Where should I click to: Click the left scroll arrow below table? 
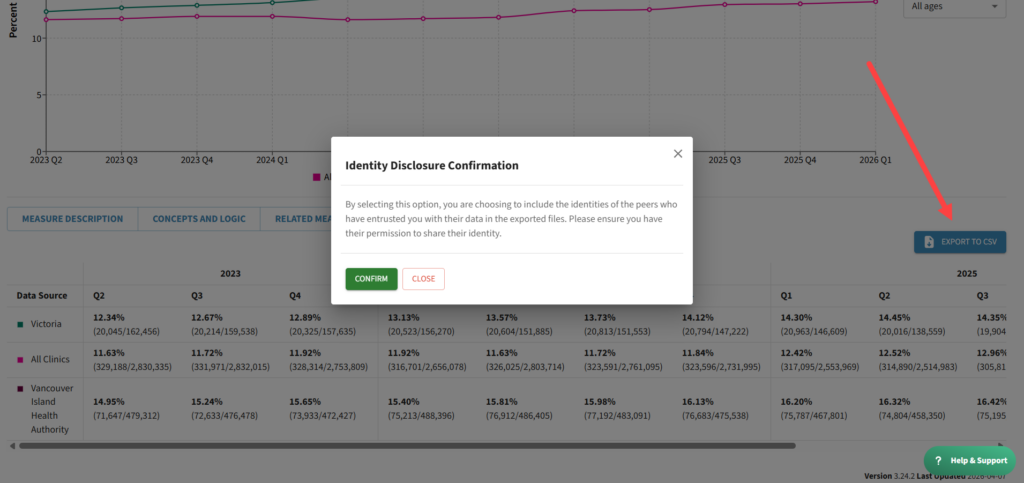(11, 445)
